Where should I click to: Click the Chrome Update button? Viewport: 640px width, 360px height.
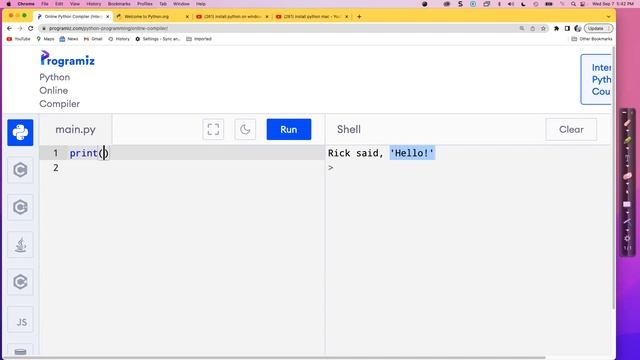click(x=598, y=28)
